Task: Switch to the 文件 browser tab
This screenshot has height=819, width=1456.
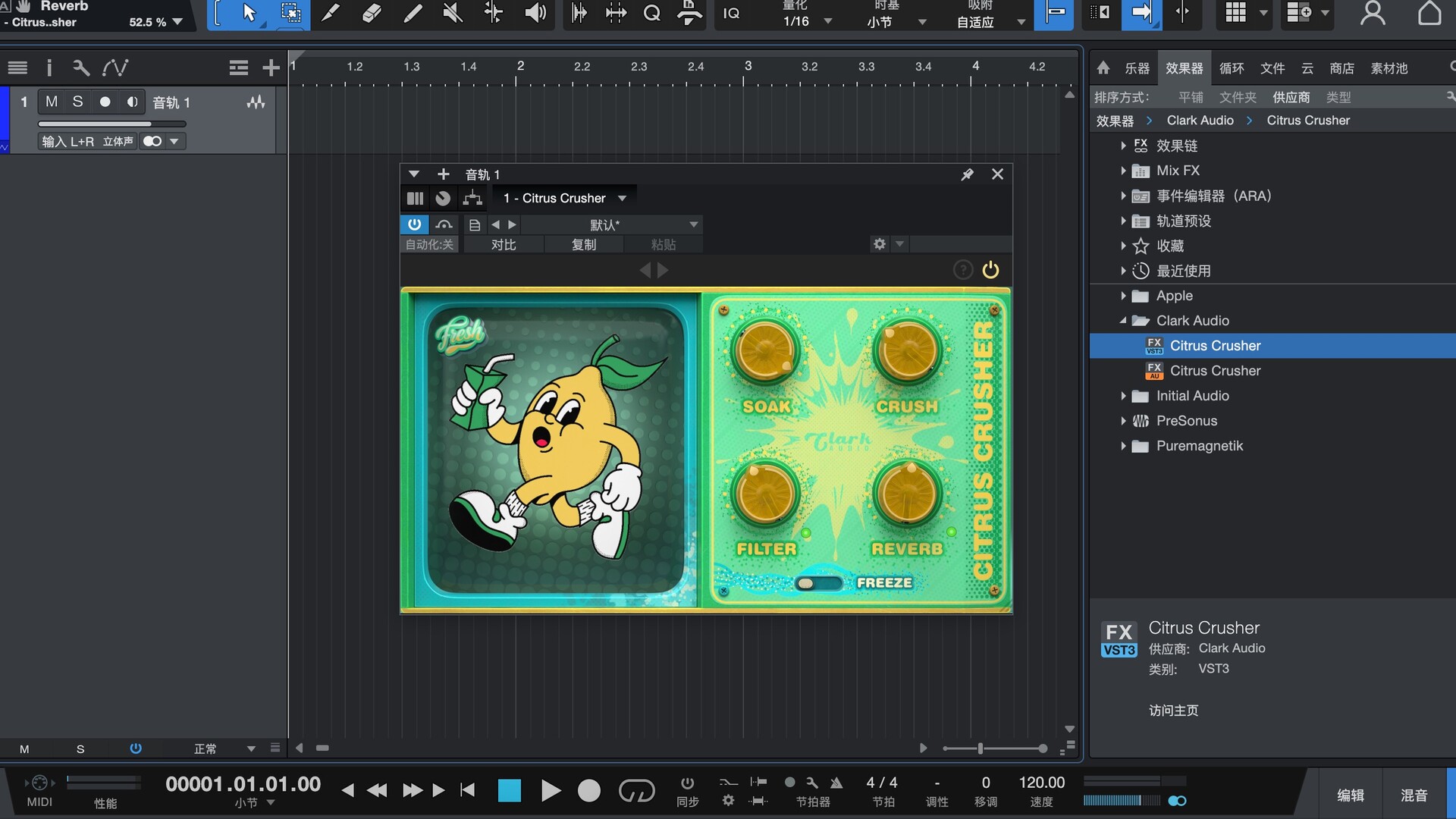Action: 1272,68
